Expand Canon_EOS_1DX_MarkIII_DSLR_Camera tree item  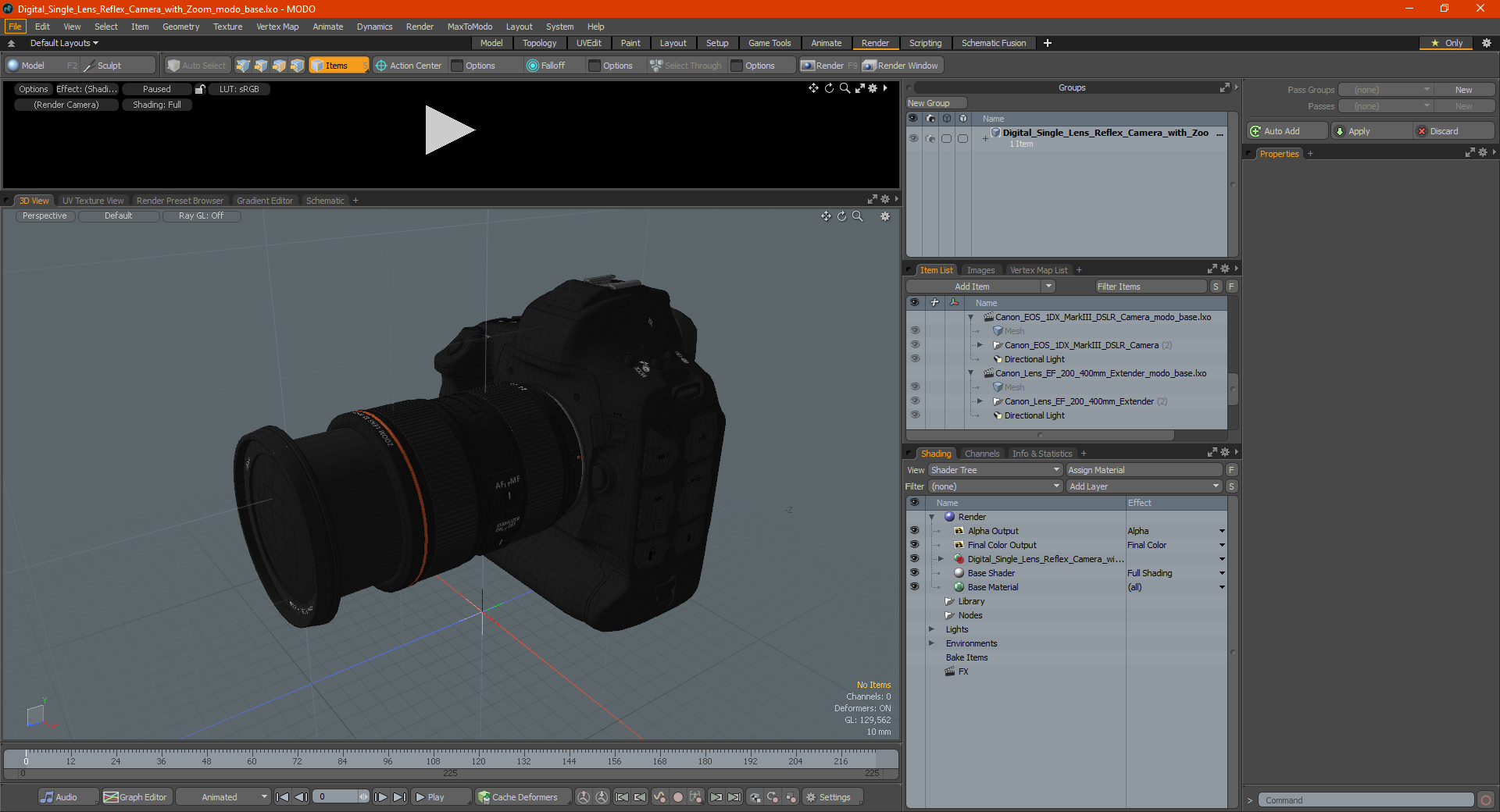(x=980, y=345)
